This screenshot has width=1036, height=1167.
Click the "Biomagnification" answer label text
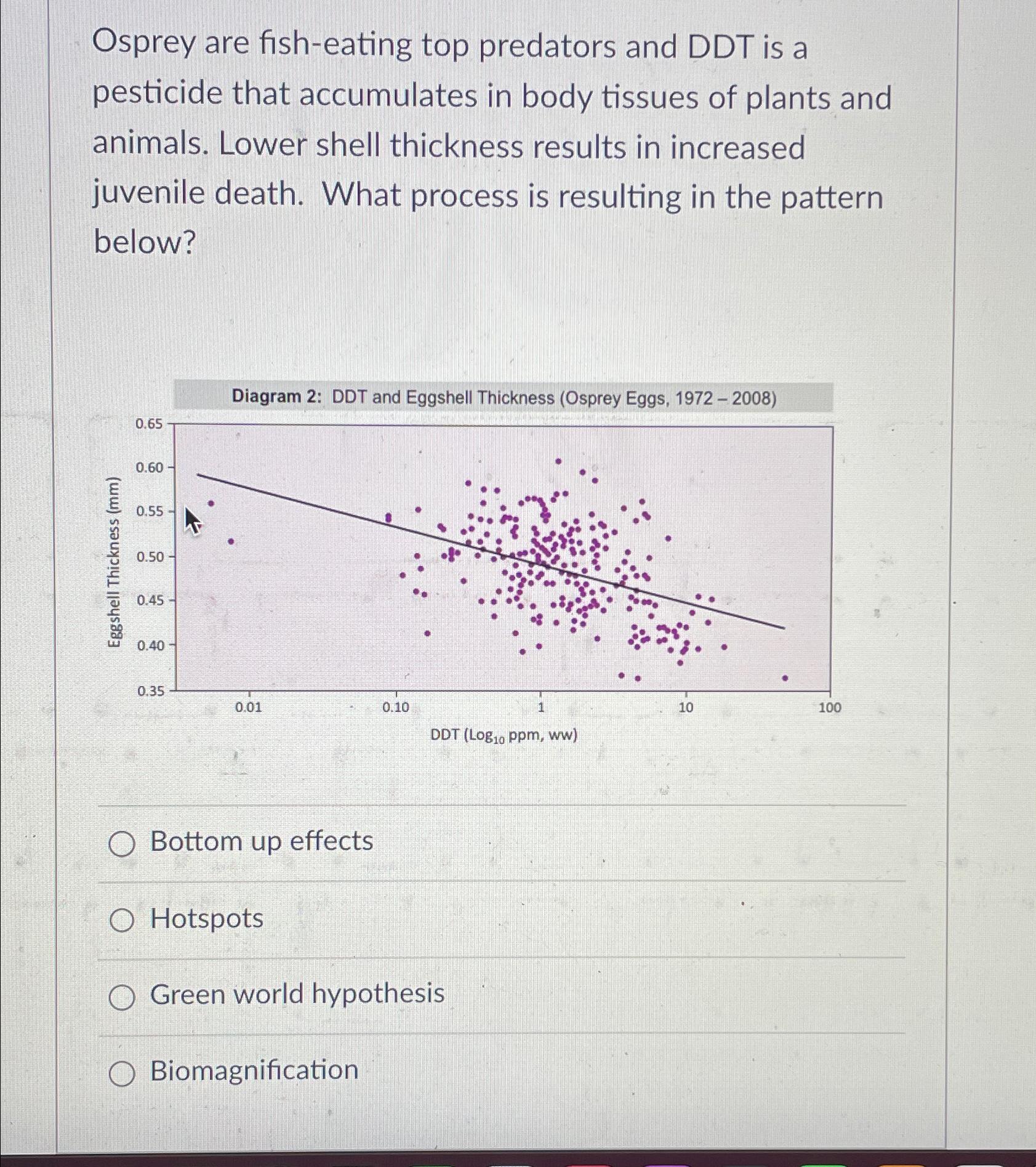point(254,1071)
